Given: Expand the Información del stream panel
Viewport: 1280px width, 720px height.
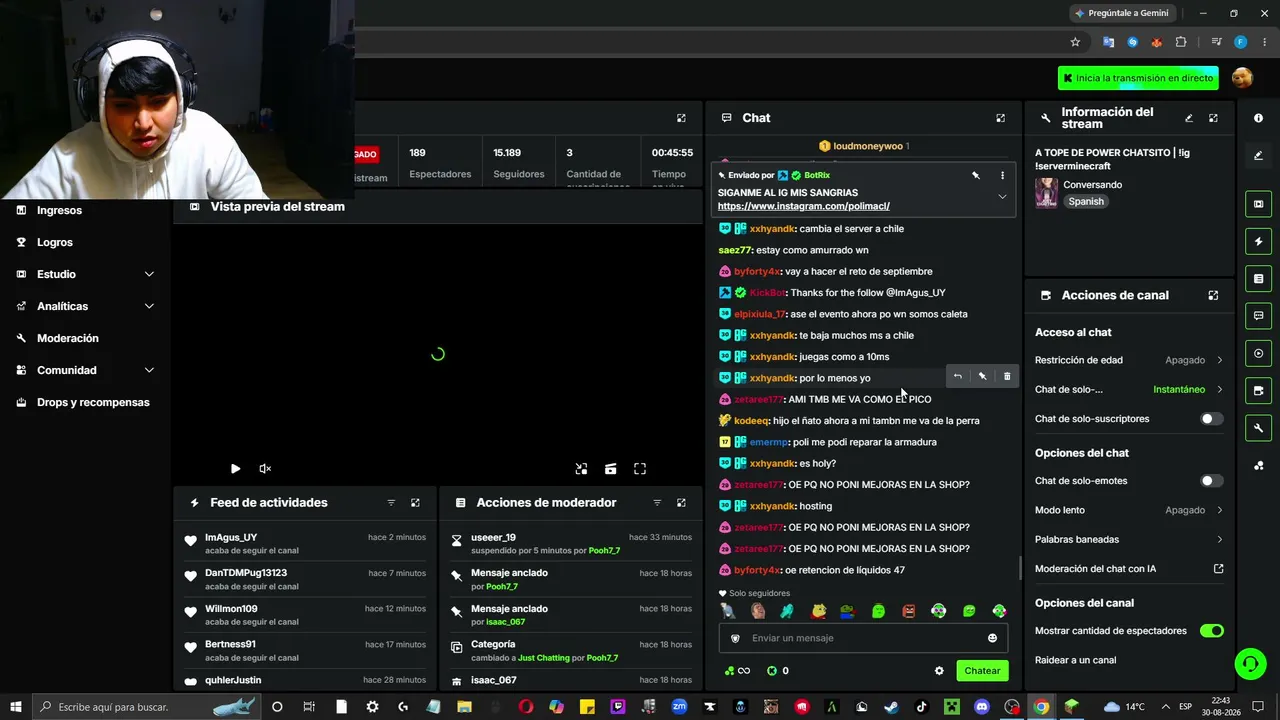Looking at the screenshot, I should [1213, 118].
